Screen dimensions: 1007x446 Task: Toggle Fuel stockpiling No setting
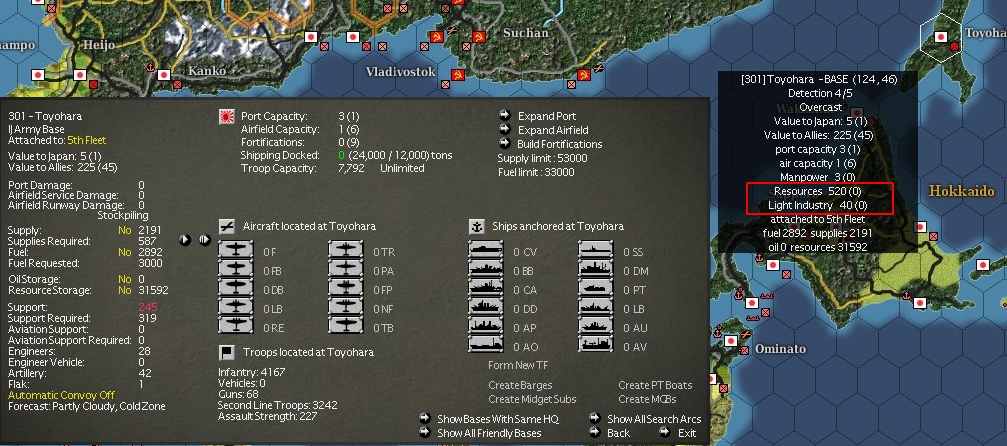(x=125, y=252)
